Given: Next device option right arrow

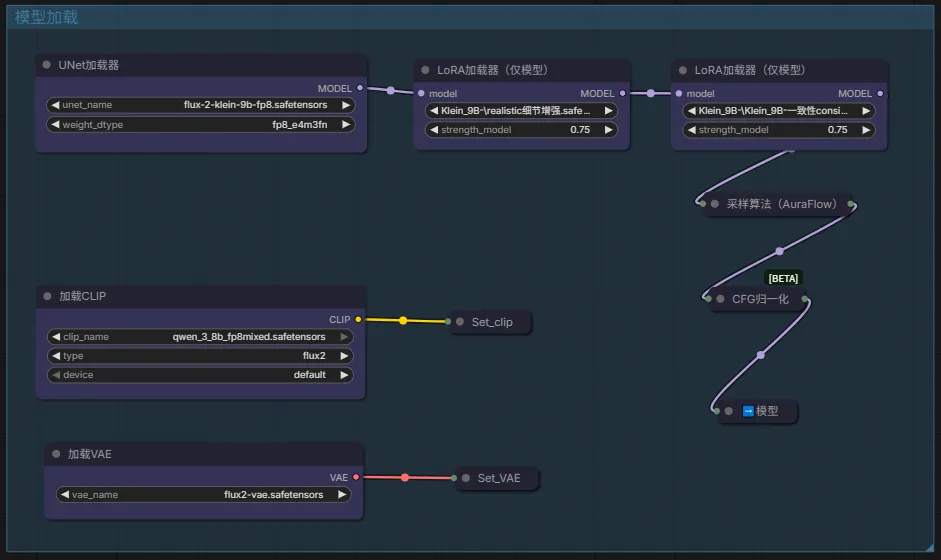Looking at the screenshot, I should [x=344, y=375].
